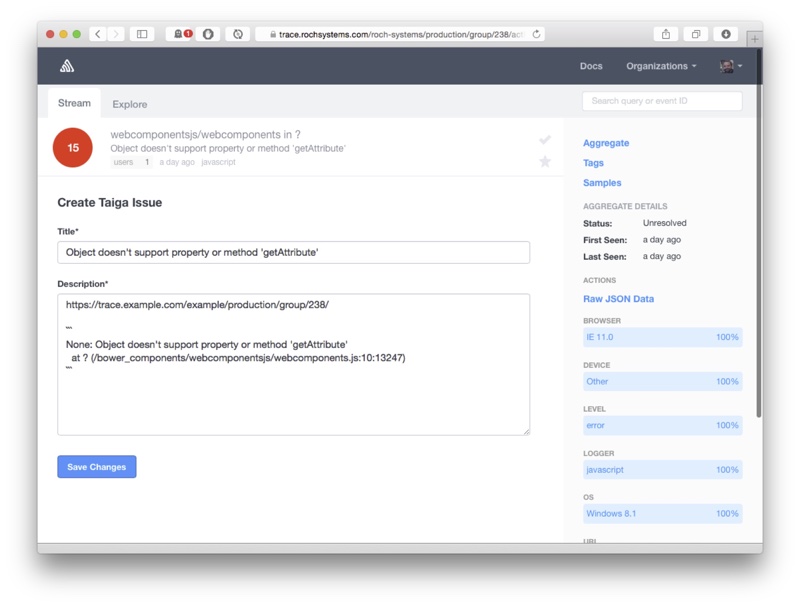Open the Ghostery extension with badge
800x607 pixels.
(179, 34)
